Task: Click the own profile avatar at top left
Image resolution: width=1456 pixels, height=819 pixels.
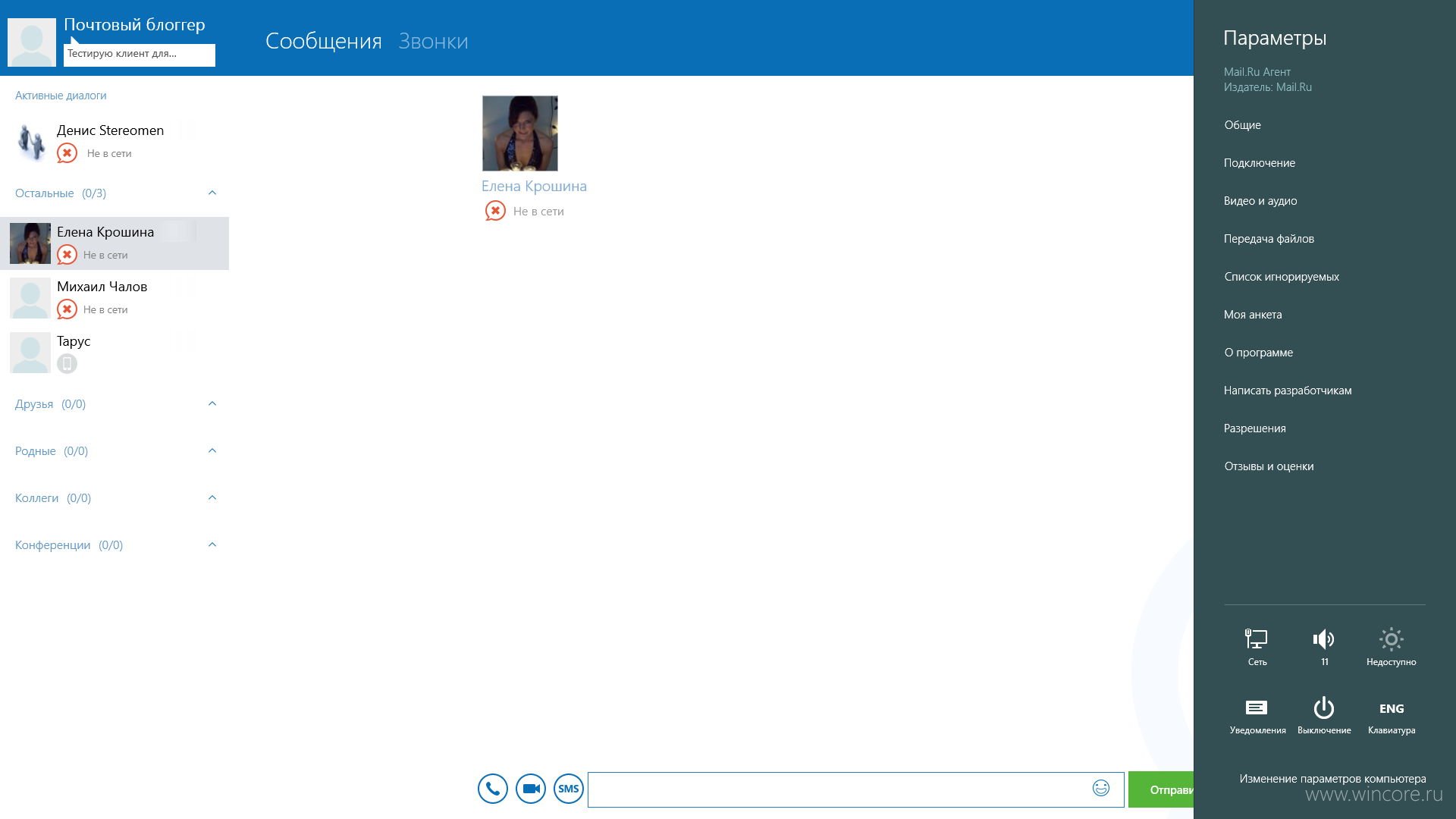Action: (x=32, y=42)
